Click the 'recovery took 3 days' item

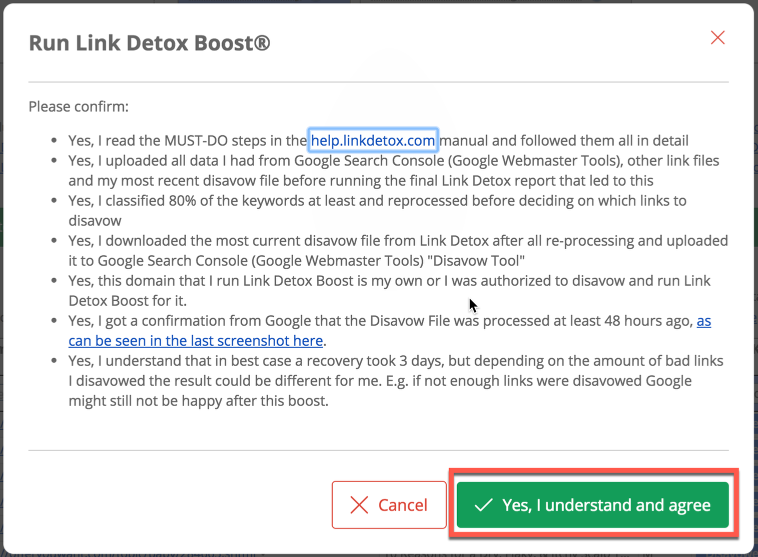[x=395, y=381]
